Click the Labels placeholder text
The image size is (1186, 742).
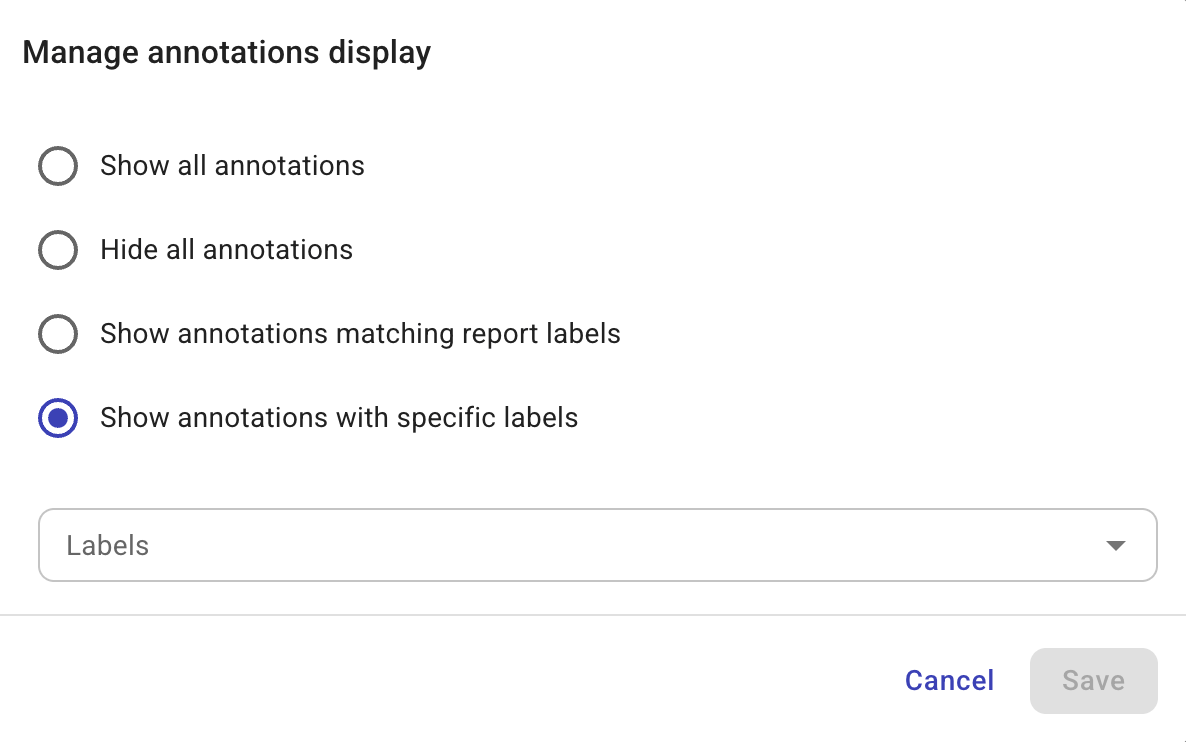point(106,545)
